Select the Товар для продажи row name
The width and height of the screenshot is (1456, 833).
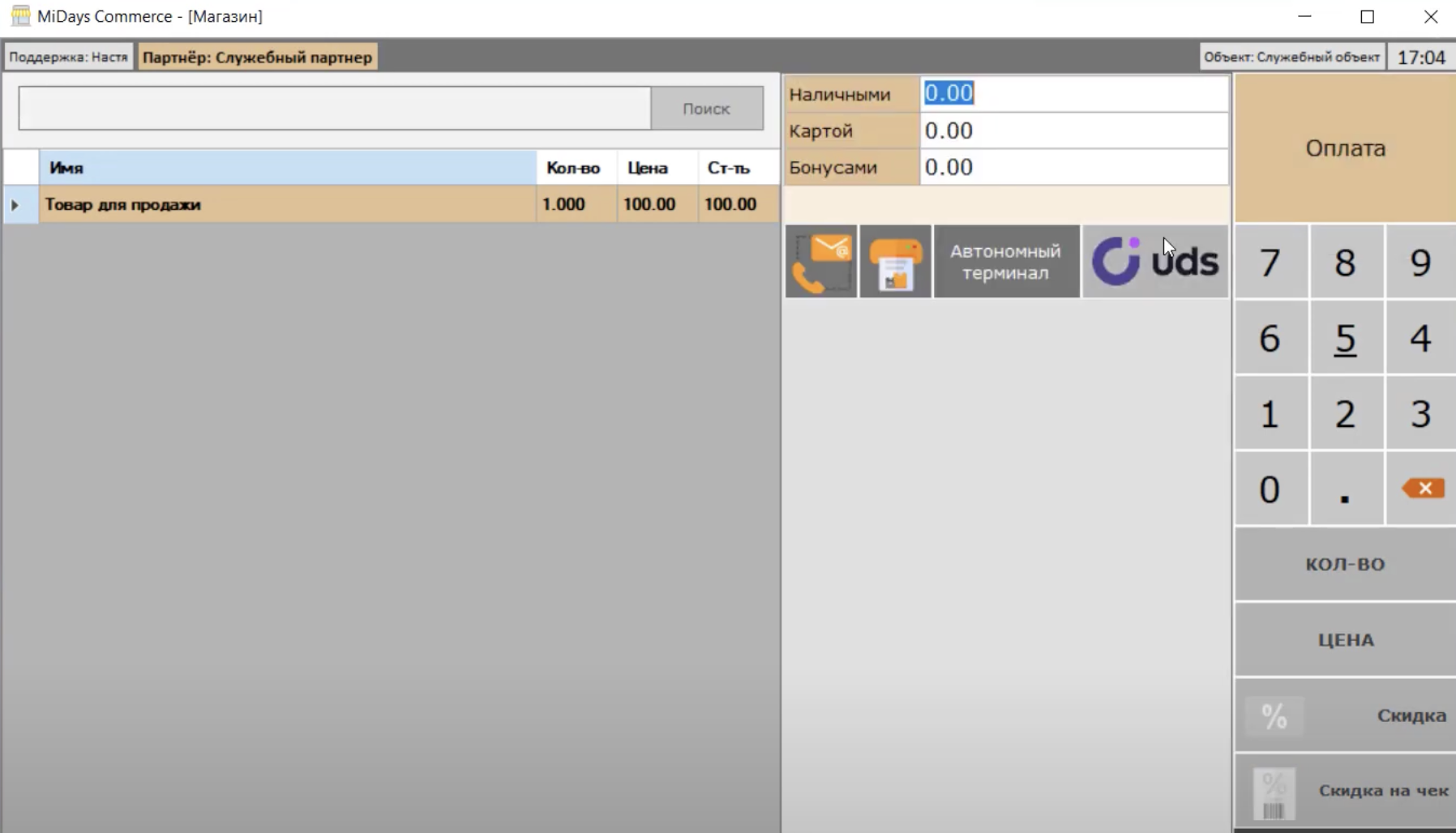pyautogui.click(x=288, y=205)
